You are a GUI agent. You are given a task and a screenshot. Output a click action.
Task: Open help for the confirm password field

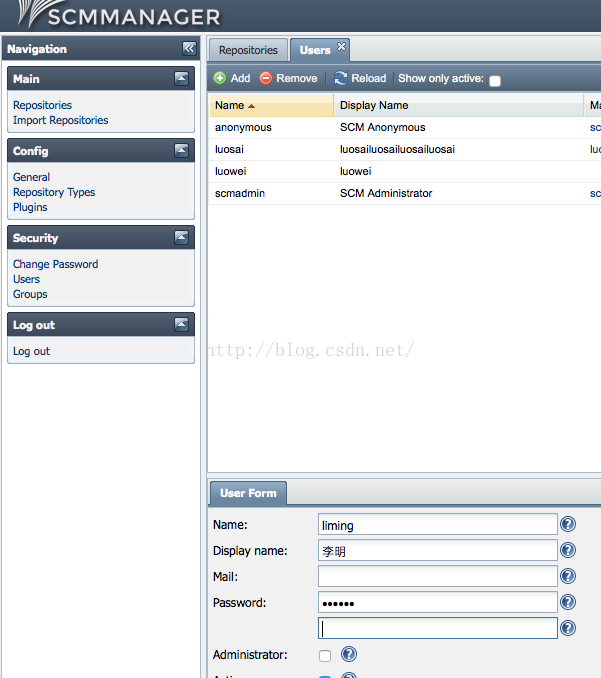(x=568, y=628)
